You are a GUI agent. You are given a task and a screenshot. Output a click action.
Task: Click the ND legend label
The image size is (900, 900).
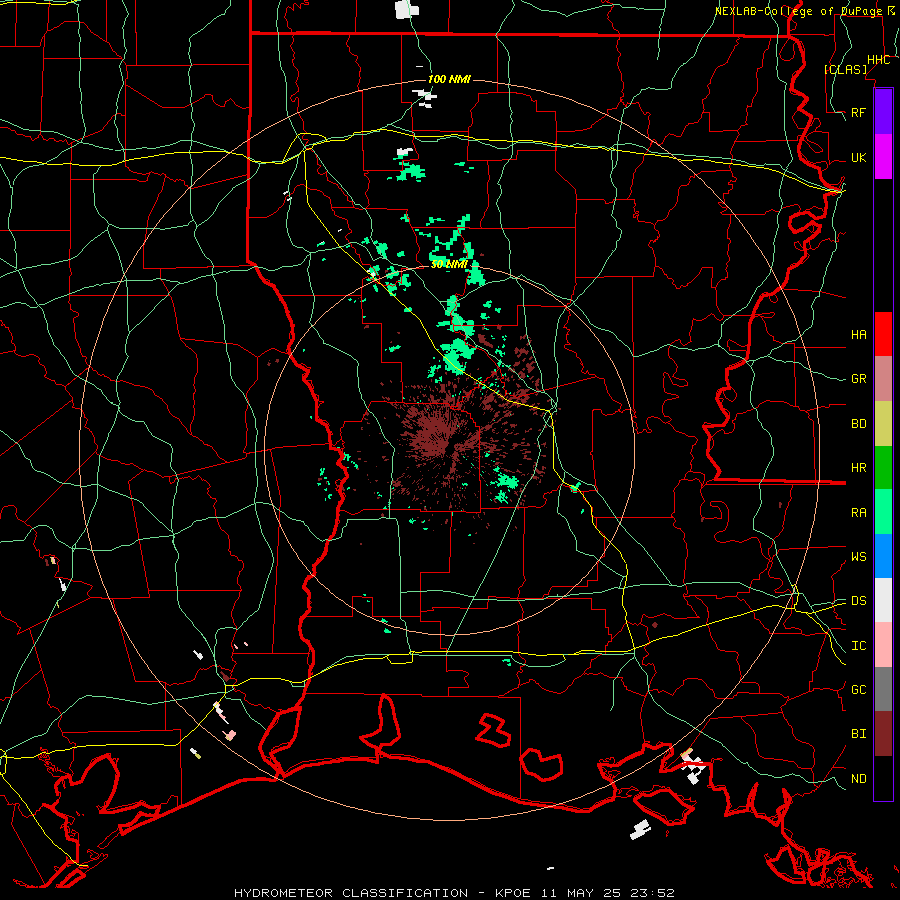858,779
